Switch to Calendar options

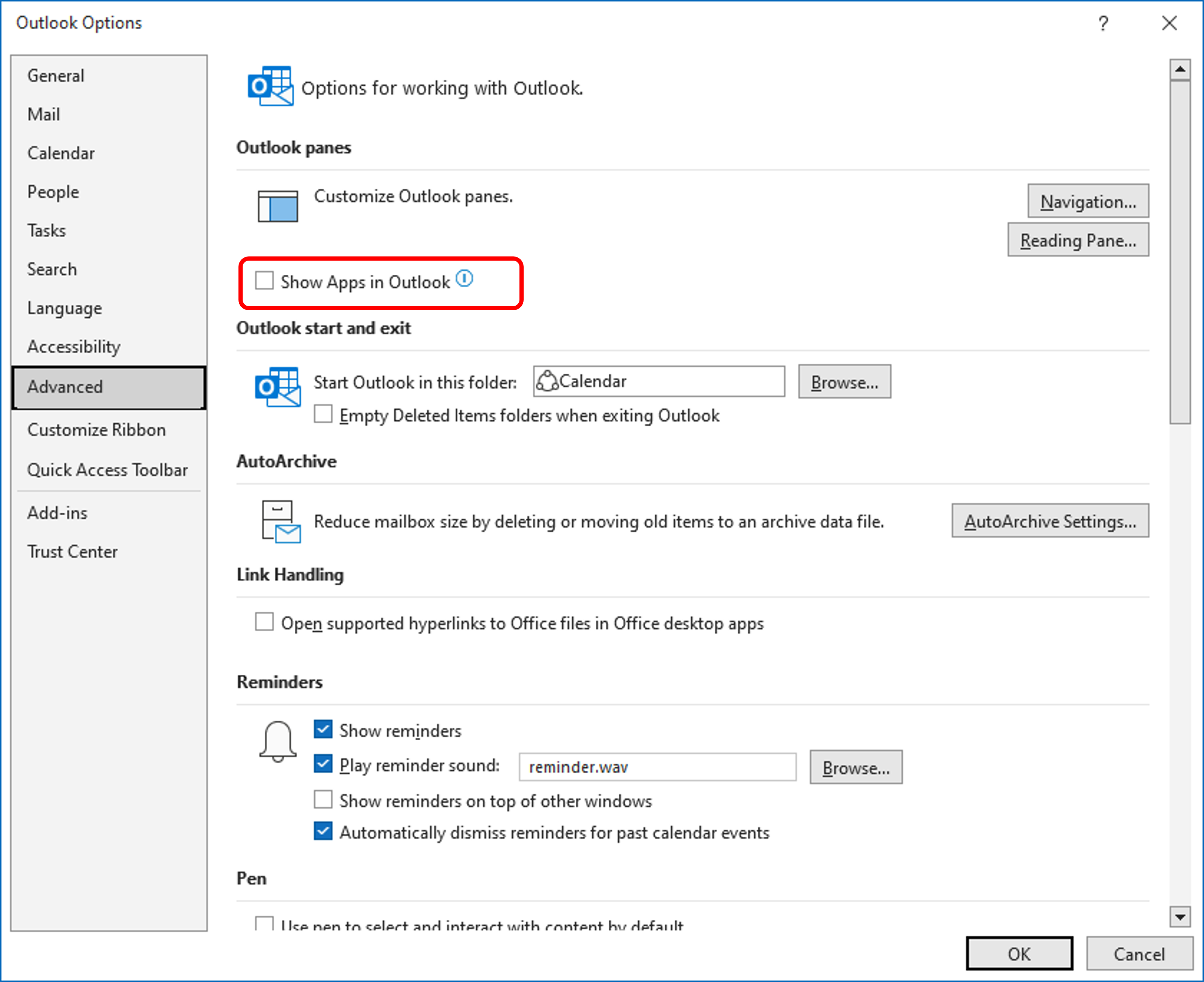pos(108,153)
